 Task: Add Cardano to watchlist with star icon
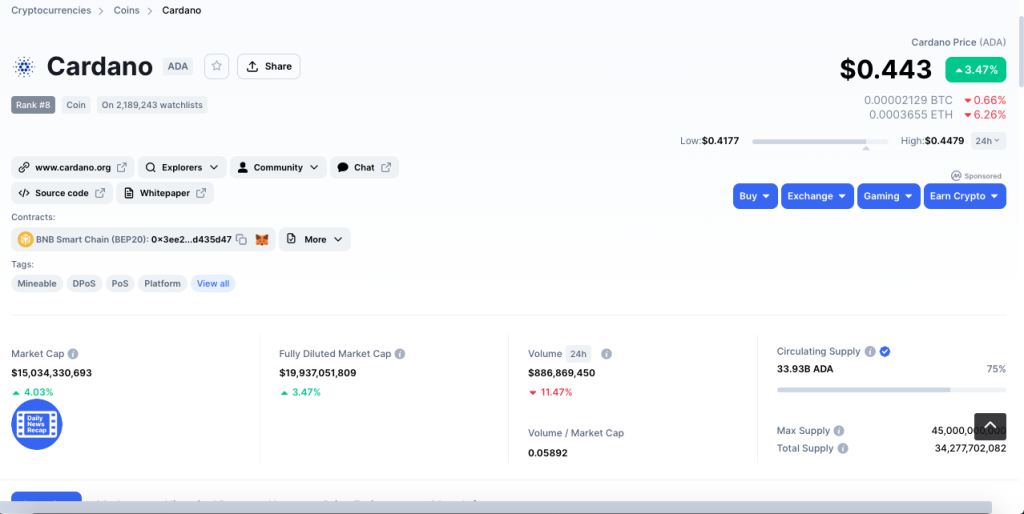pos(217,66)
